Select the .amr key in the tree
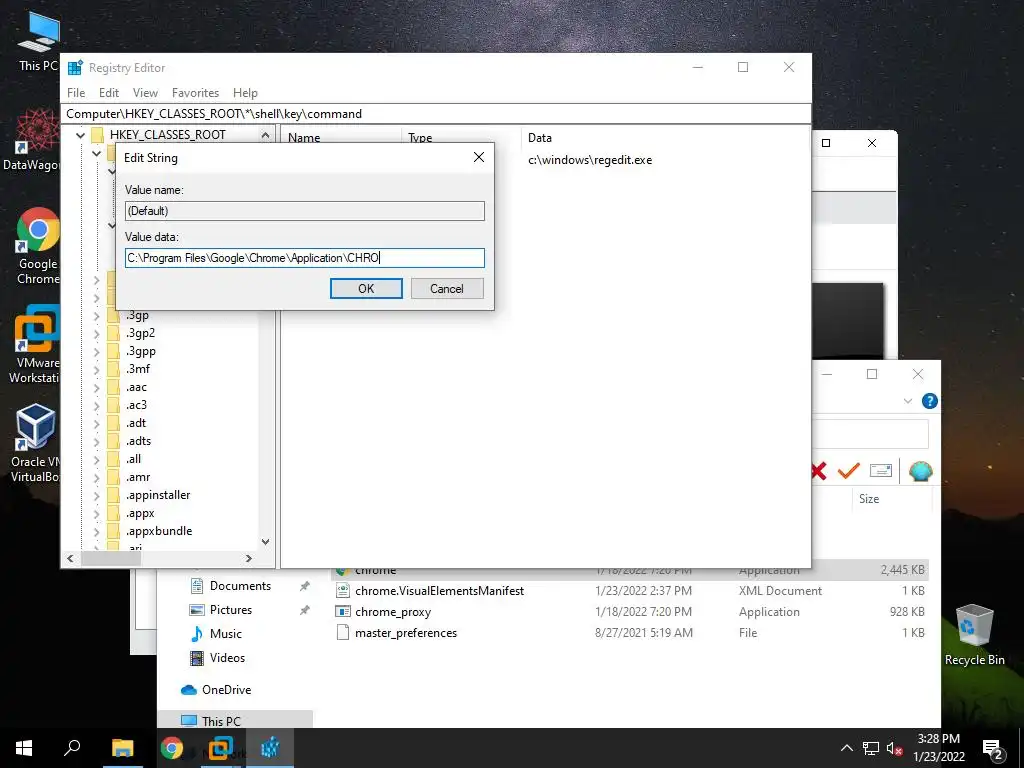 (138, 477)
